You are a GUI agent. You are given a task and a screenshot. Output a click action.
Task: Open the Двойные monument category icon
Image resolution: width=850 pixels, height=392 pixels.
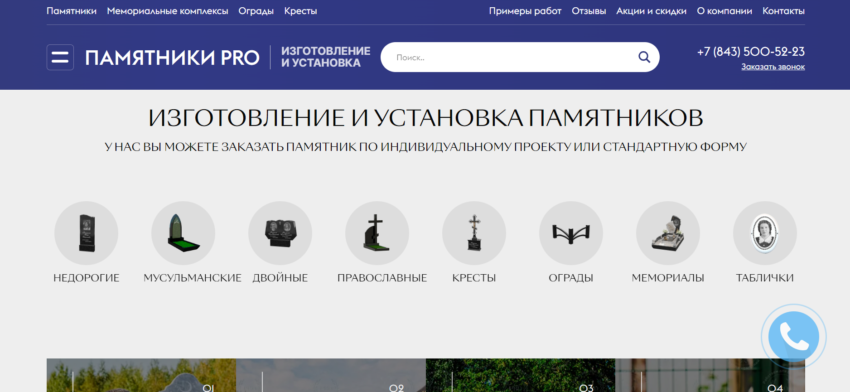(280, 233)
